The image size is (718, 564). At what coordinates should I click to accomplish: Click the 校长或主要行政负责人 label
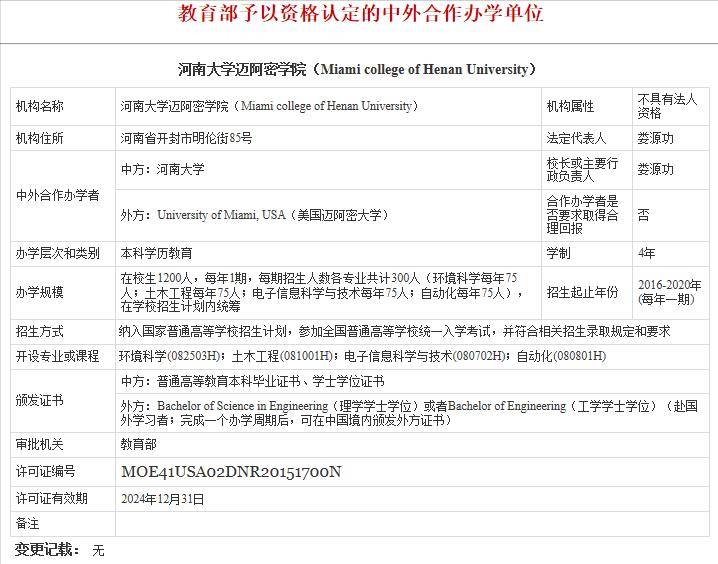point(582,169)
